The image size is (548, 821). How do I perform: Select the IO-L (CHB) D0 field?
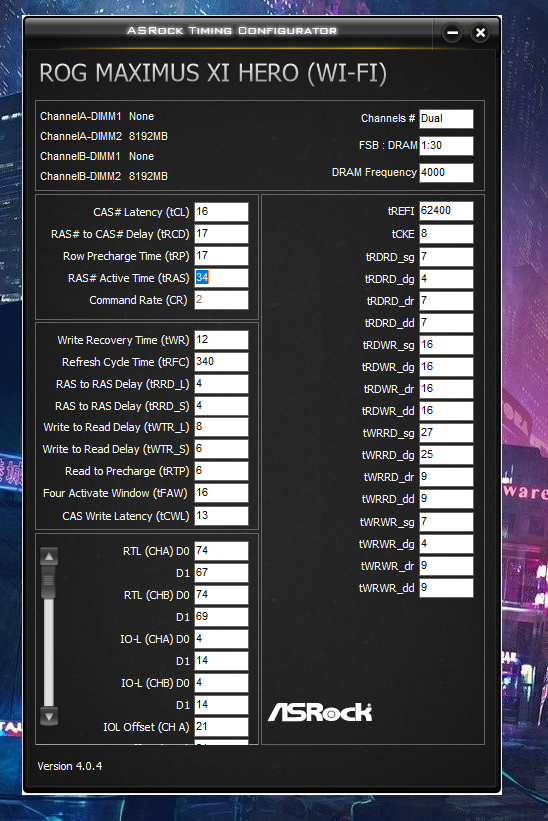[221, 683]
